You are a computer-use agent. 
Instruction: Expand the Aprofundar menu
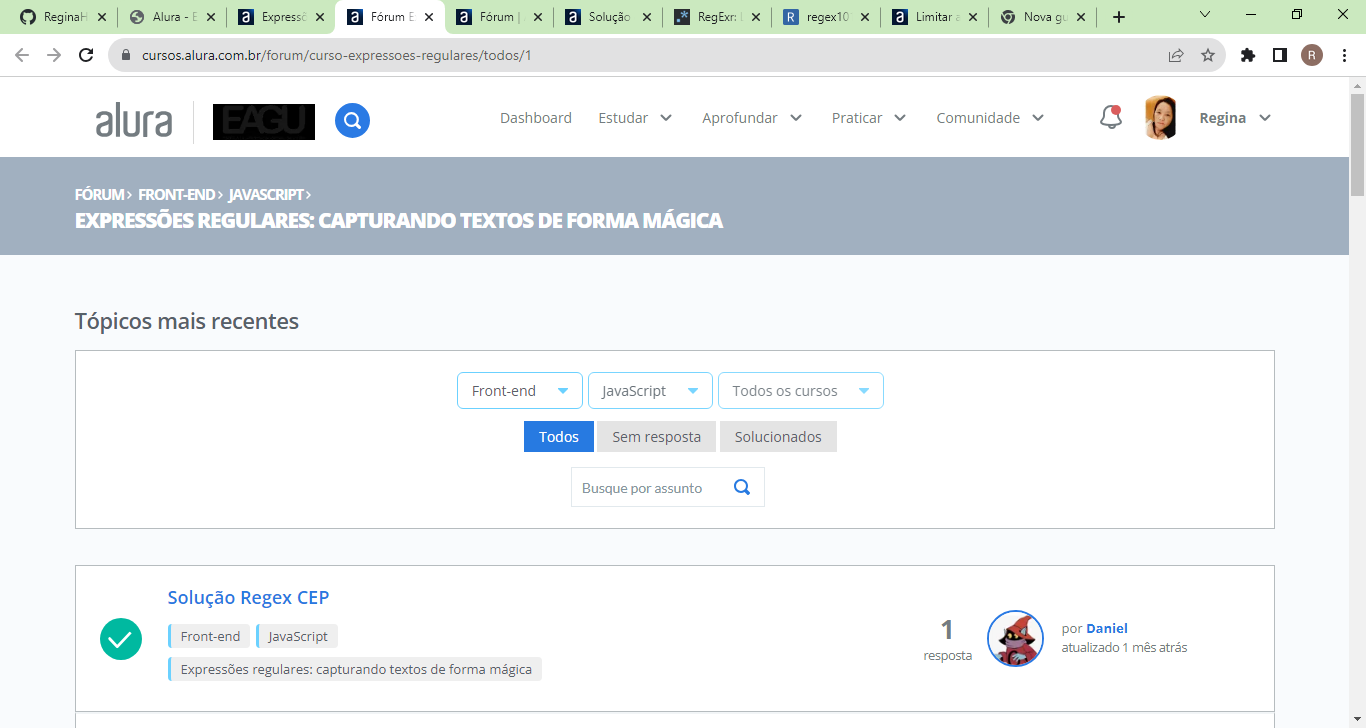[x=752, y=118]
